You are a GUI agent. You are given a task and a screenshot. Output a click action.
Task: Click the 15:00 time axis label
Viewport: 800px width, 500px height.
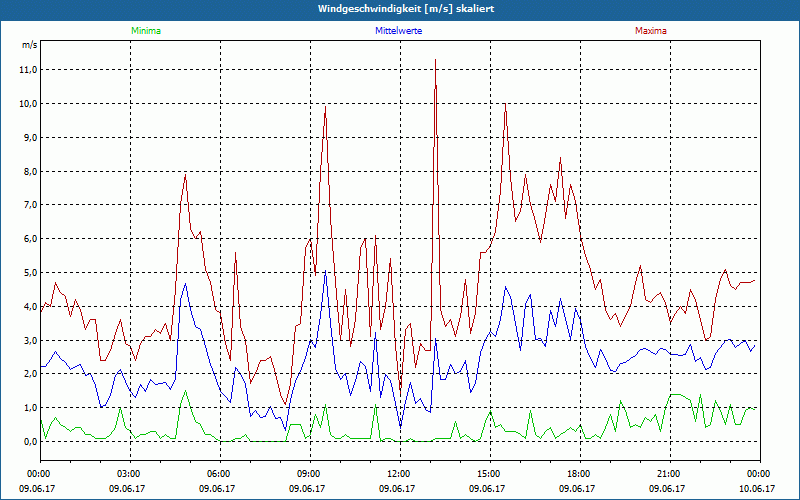[x=490, y=474]
